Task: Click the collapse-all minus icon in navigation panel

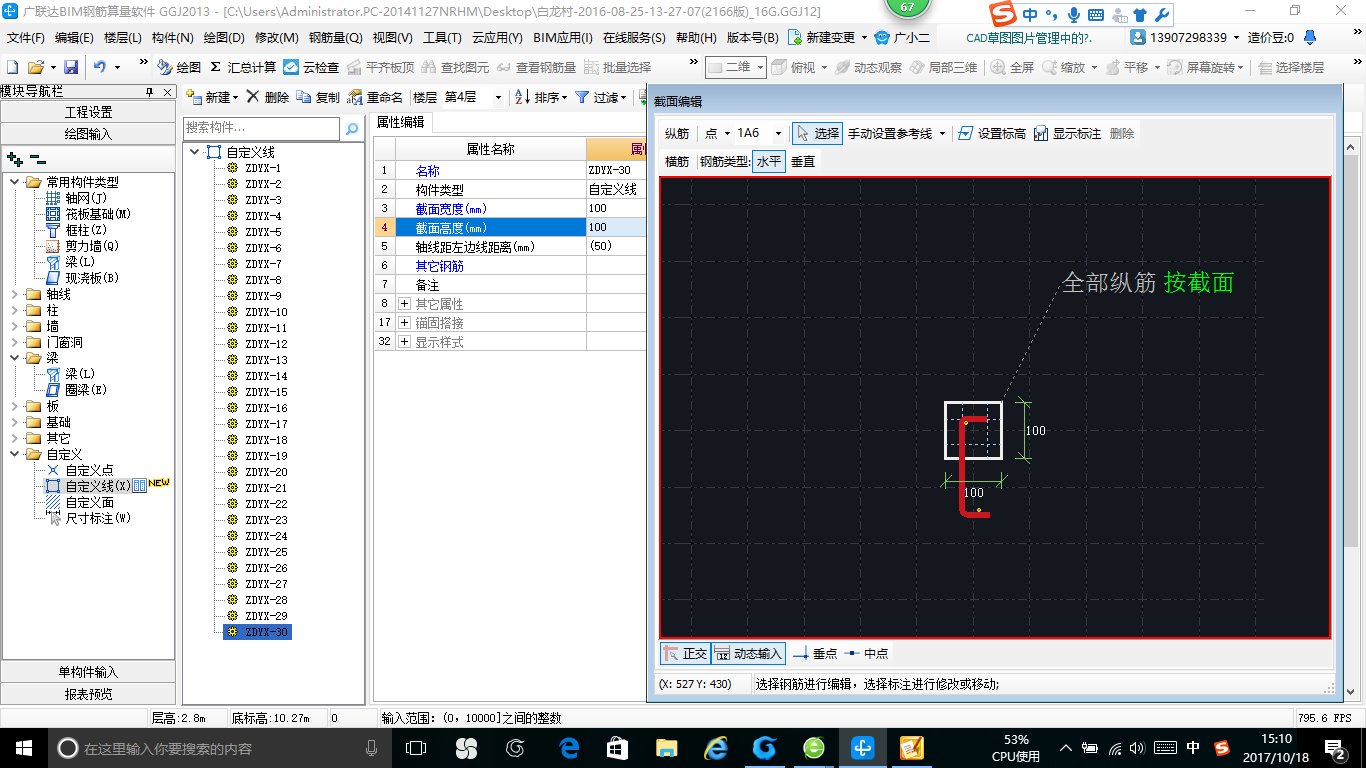Action: pyautogui.click(x=38, y=159)
